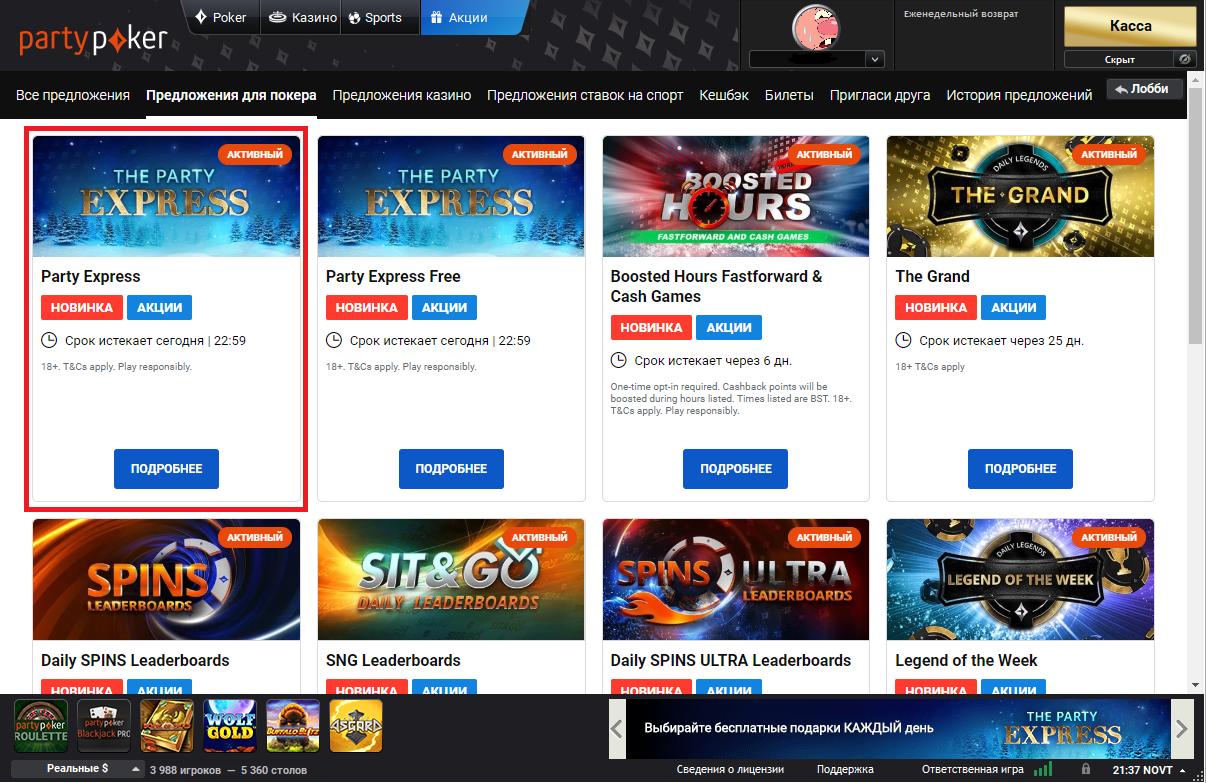The image size is (1206, 783).
Task: Switch to the Казино tab
Action: click(x=300, y=17)
